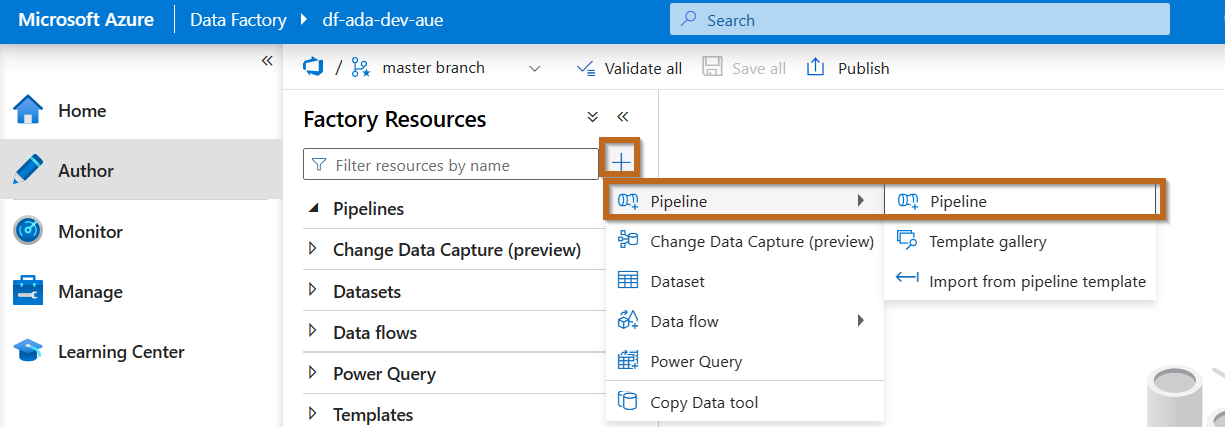
Task: Open Template gallery from the submenu
Action: click(1020, 241)
